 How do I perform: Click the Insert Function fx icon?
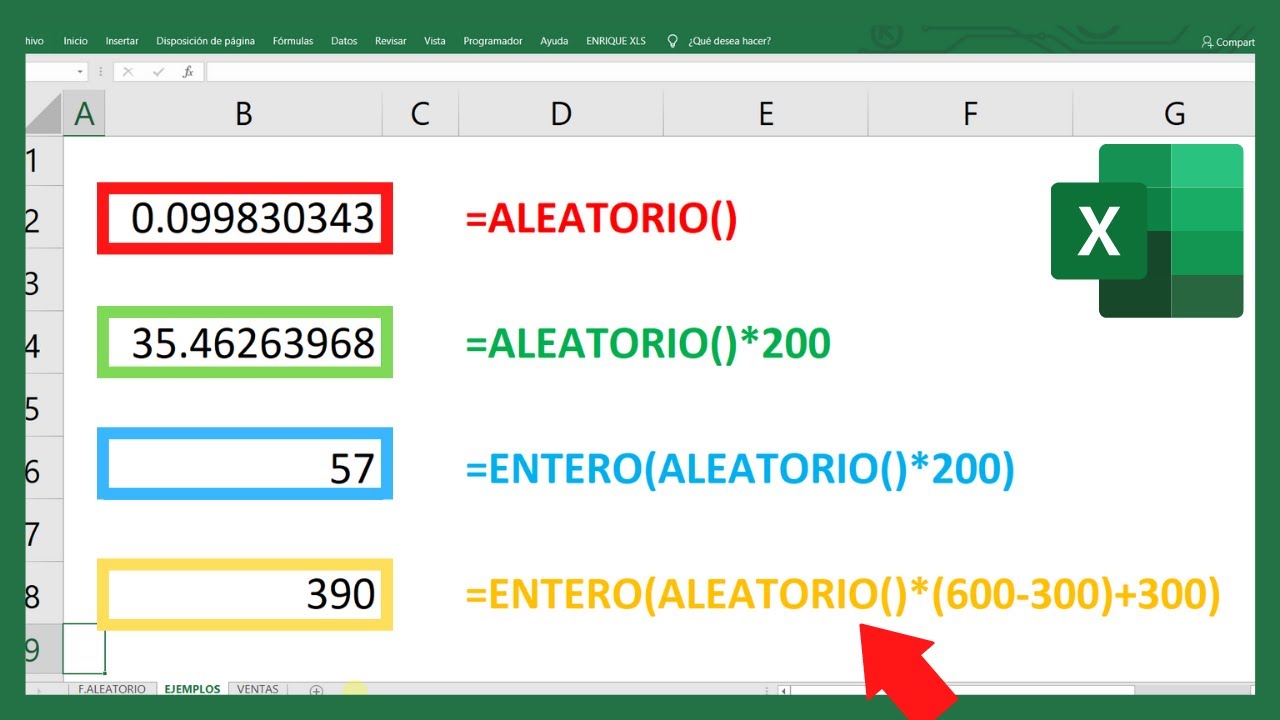[x=187, y=72]
